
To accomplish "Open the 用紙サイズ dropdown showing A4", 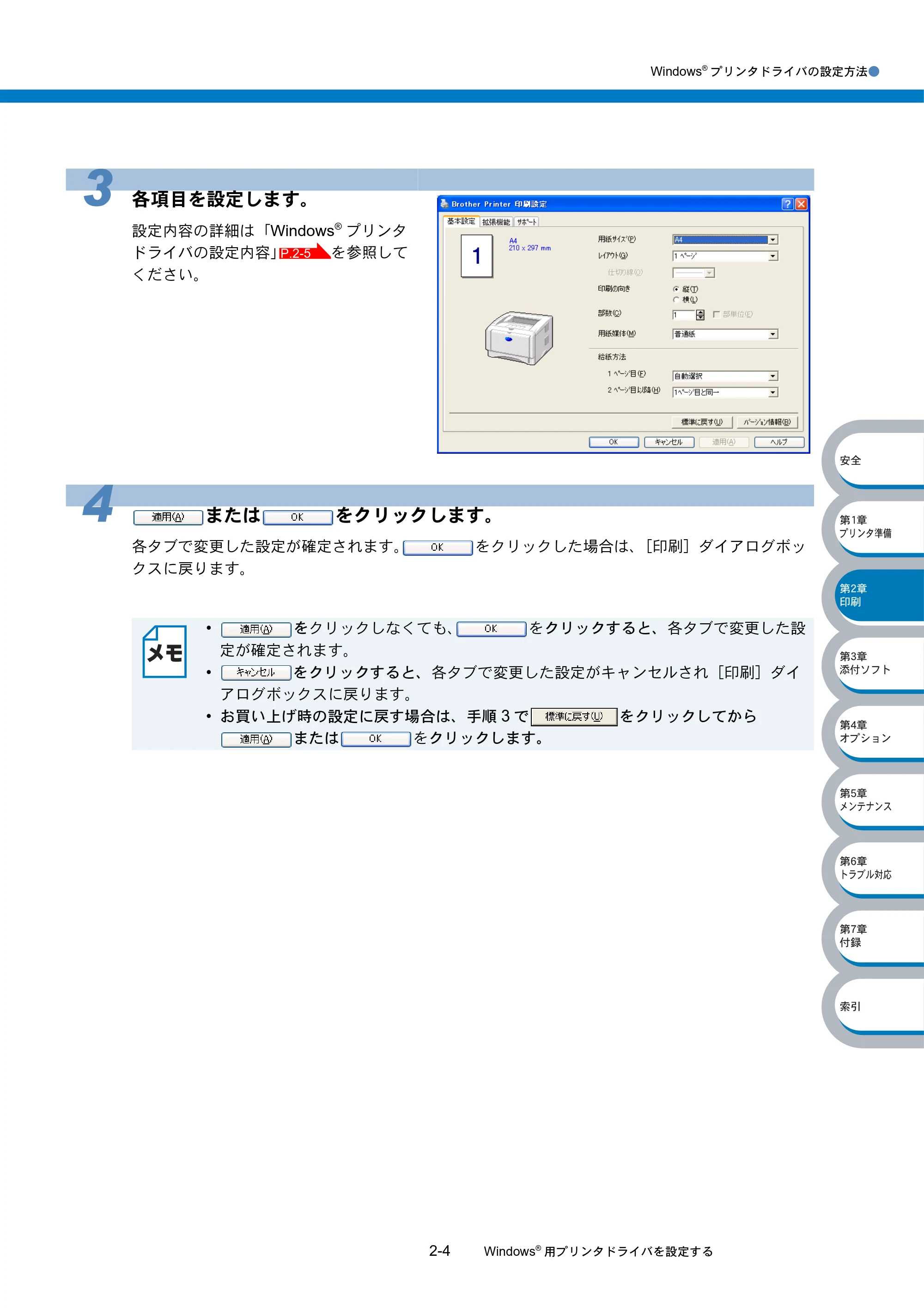I will point(725,240).
